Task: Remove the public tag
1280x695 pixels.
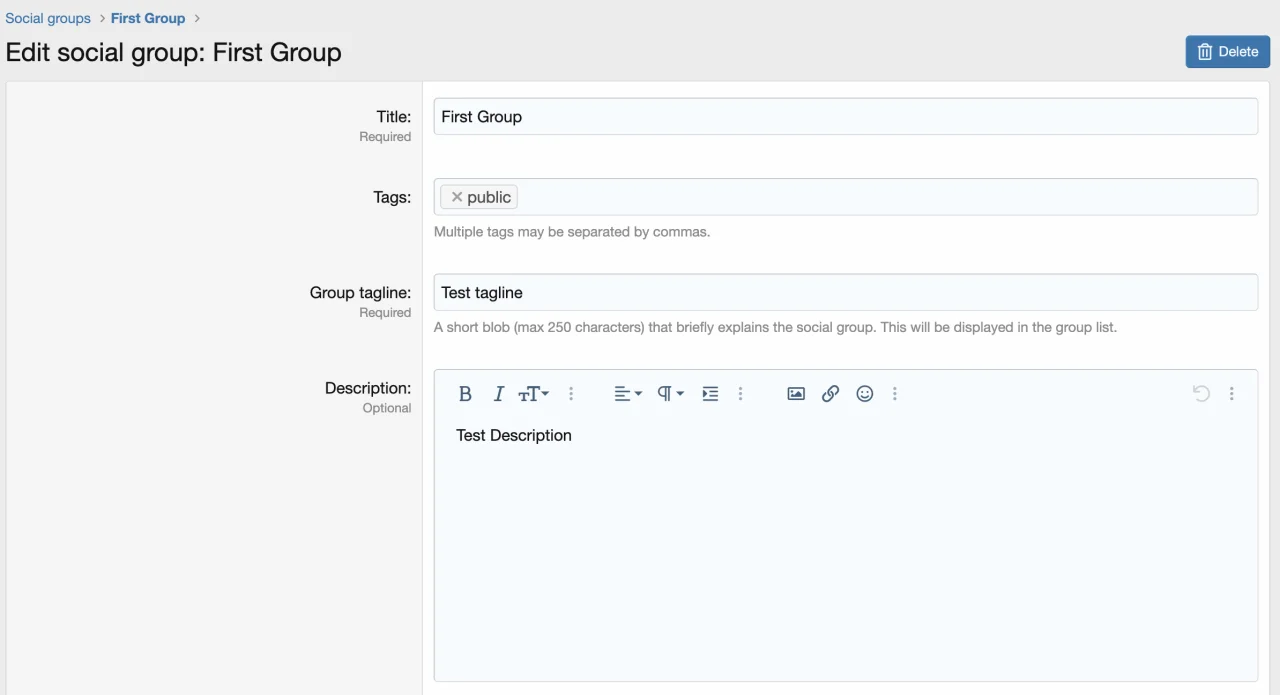Action: 457,197
